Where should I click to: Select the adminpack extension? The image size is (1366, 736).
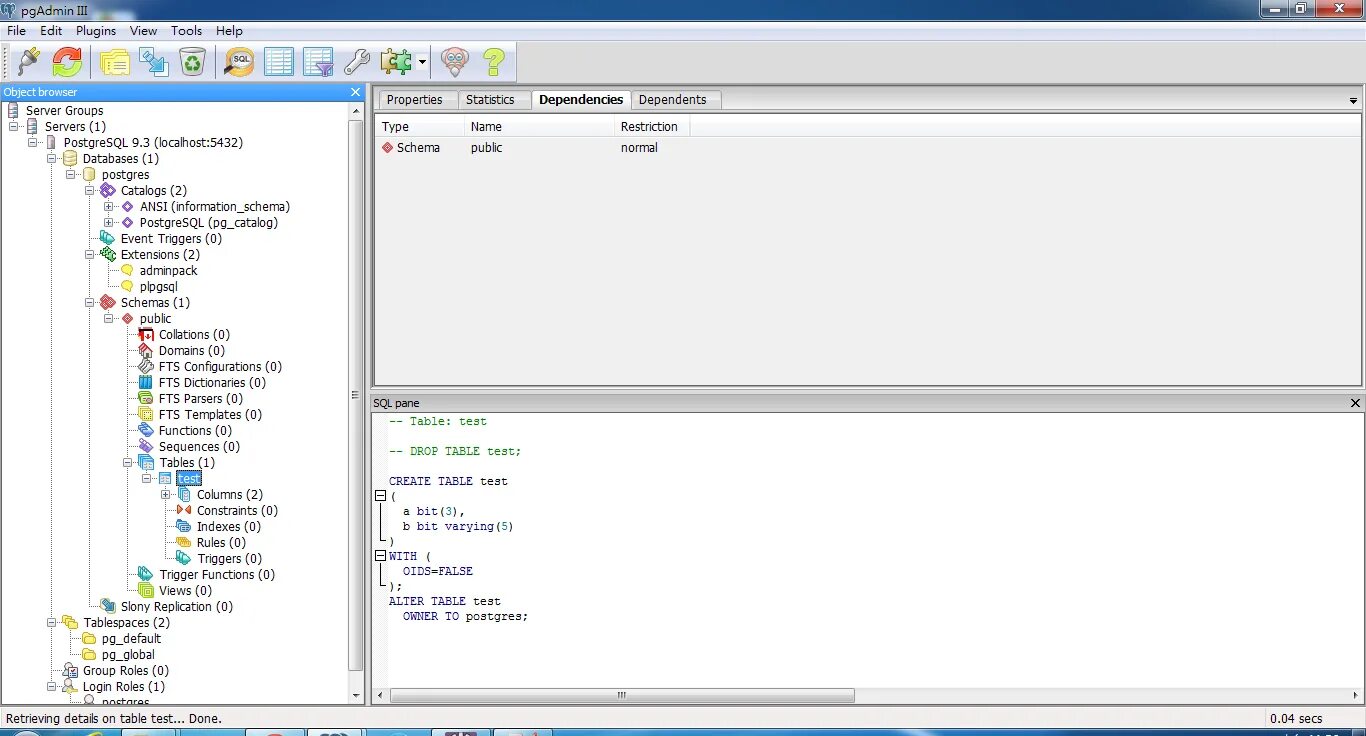coord(168,271)
